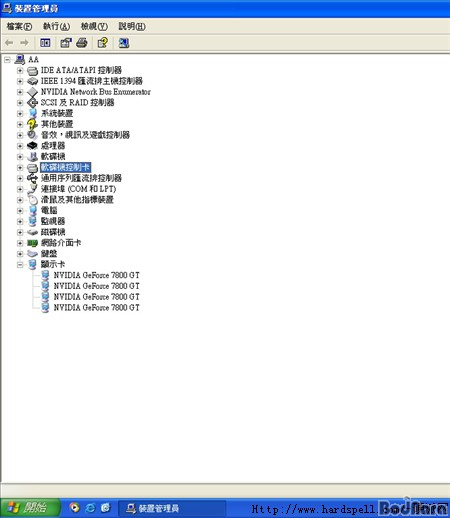Open the 檢視(V) menu
The height and width of the screenshot is (518, 450).
pos(94,26)
